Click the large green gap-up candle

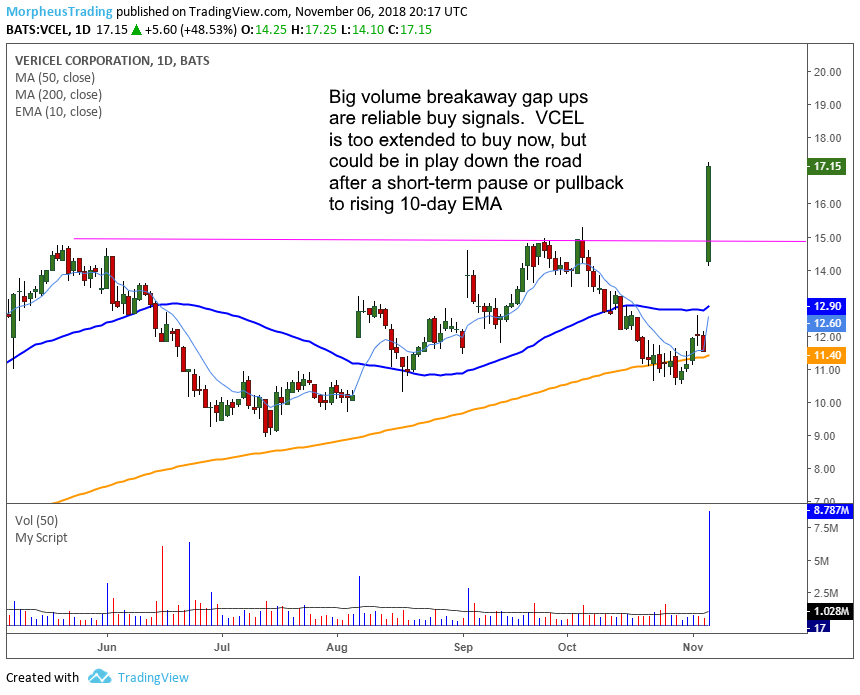pyautogui.click(x=709, y=214)
